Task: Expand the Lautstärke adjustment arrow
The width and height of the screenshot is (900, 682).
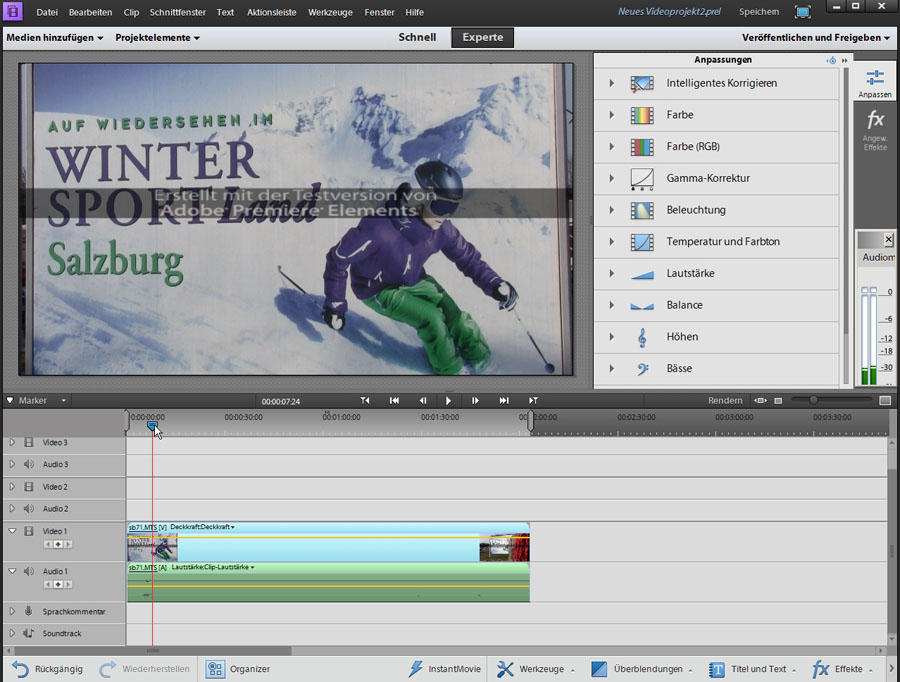Action: pos(612,273)
